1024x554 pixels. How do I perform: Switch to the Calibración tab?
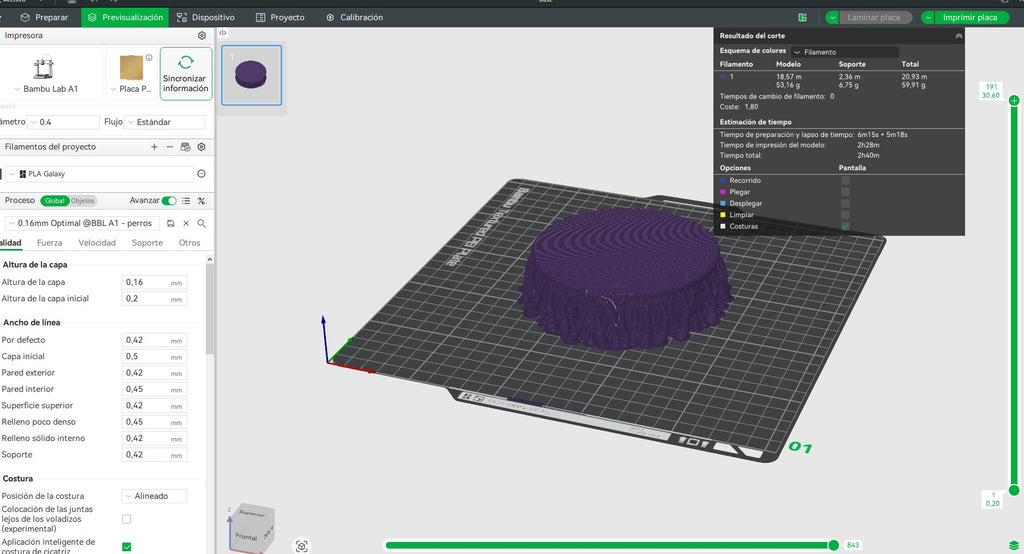pos(355,18)
